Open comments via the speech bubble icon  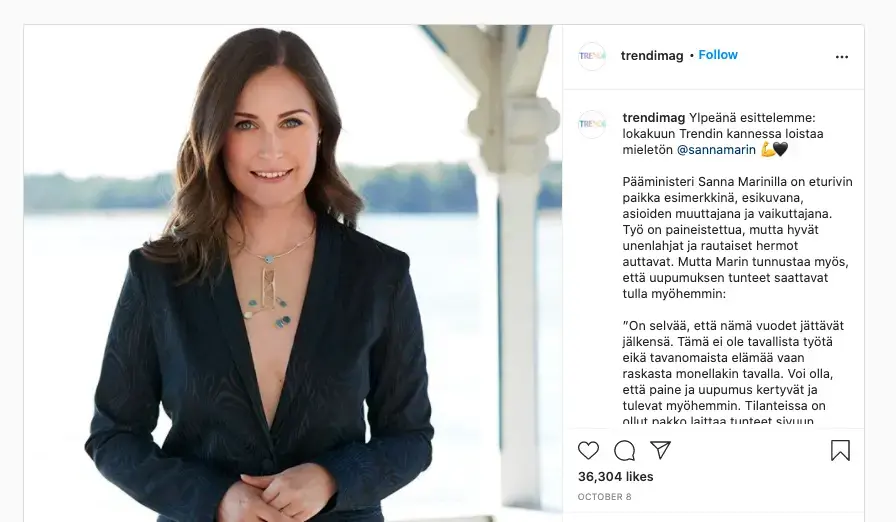pos(624,450)
